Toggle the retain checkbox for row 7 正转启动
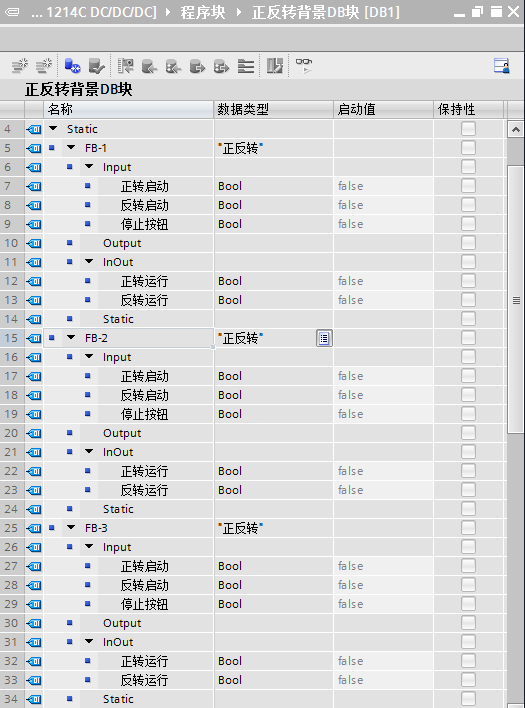The image size is (525, 708). pyautogui.click(x=468, y=186)
